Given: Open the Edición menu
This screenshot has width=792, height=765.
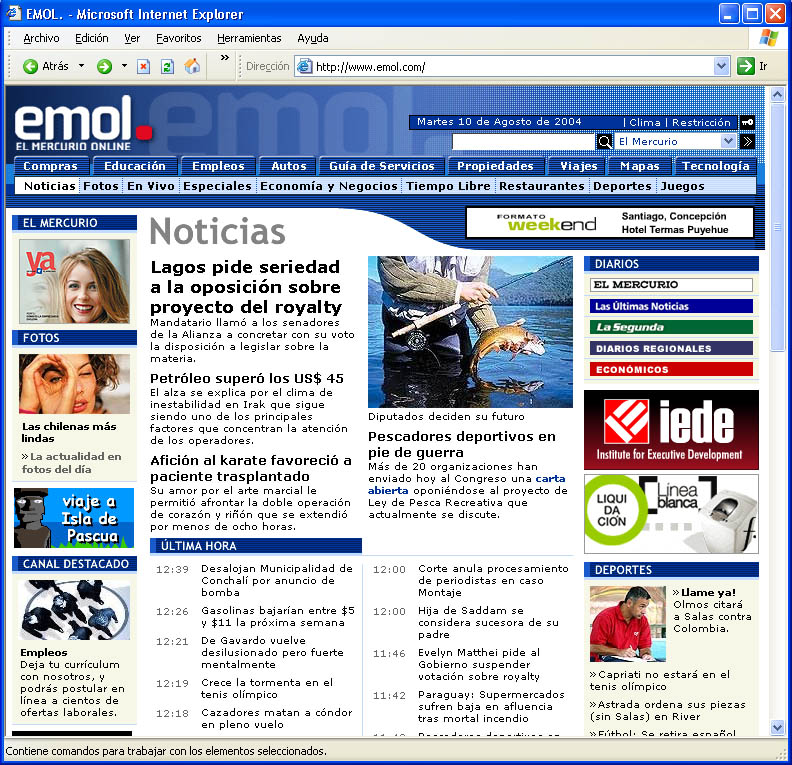Looking at the screenshot, I should (x=91, y=38).
